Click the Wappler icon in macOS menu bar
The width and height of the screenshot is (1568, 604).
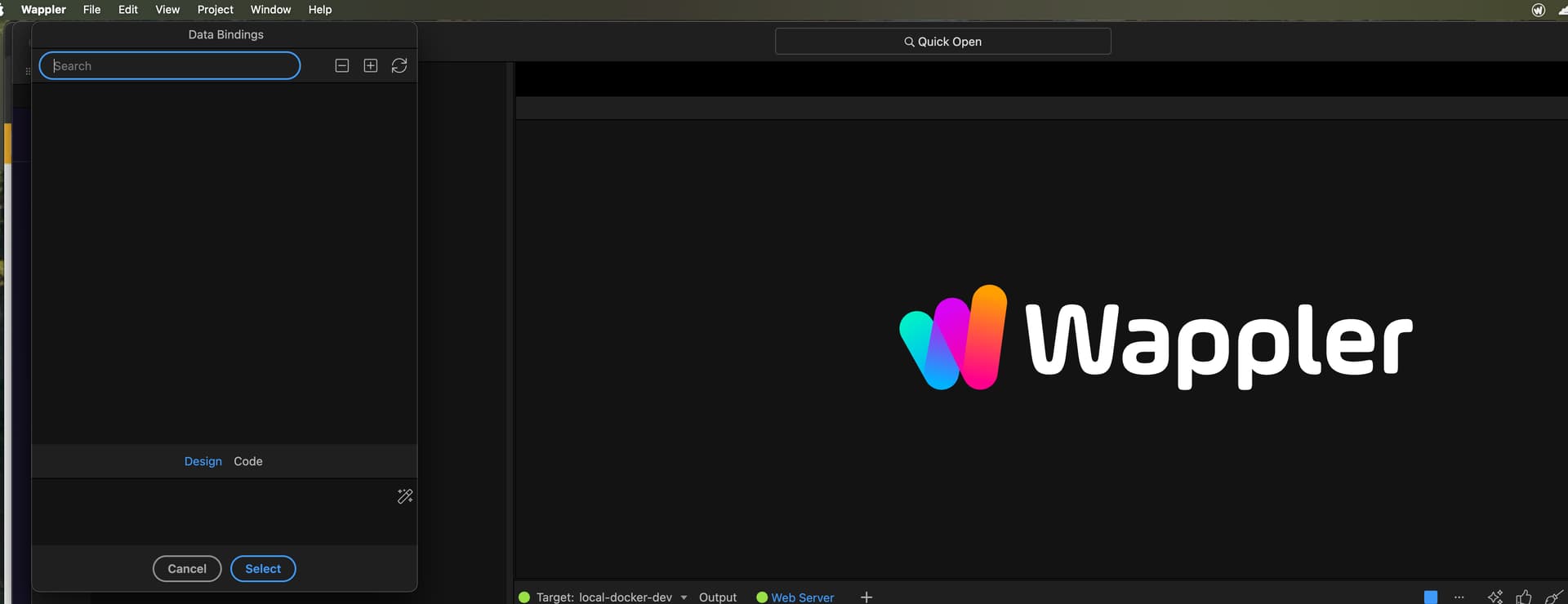pyautogui.click(x=1539, y=10)
